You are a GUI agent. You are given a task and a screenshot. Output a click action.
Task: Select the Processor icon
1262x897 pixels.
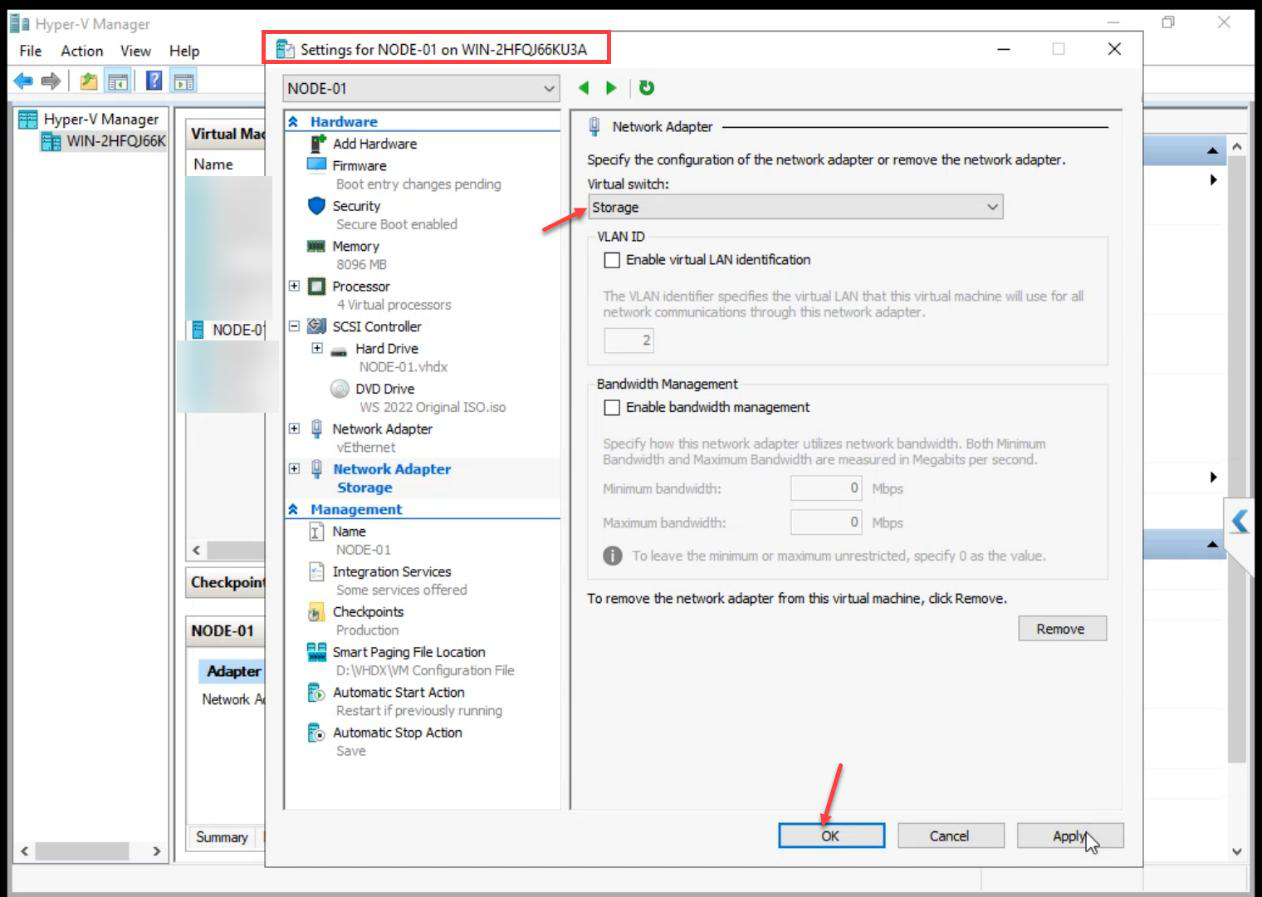click(317, 286)
